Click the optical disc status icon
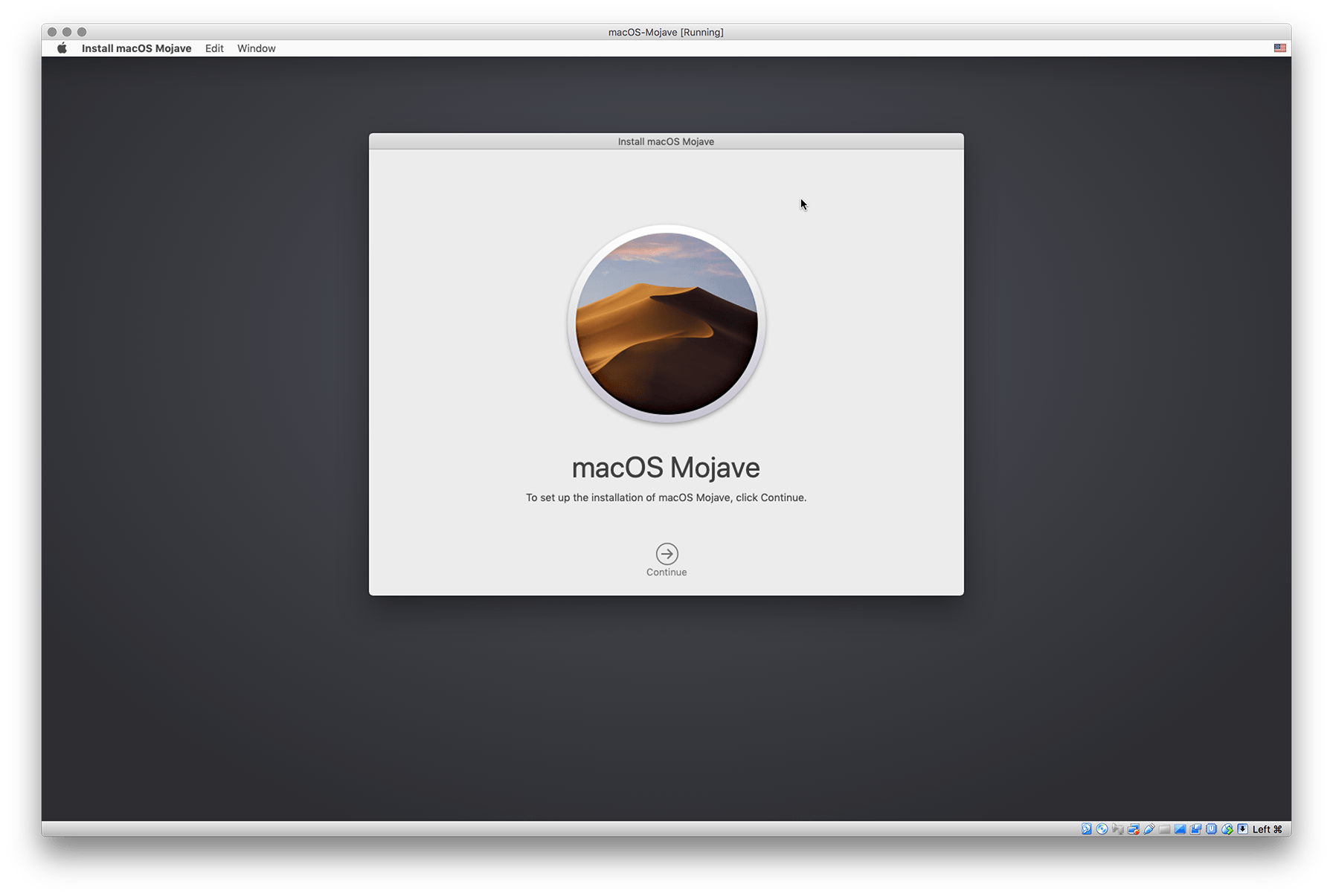This screenshot has height=896, width=1333. (1102, 829)
